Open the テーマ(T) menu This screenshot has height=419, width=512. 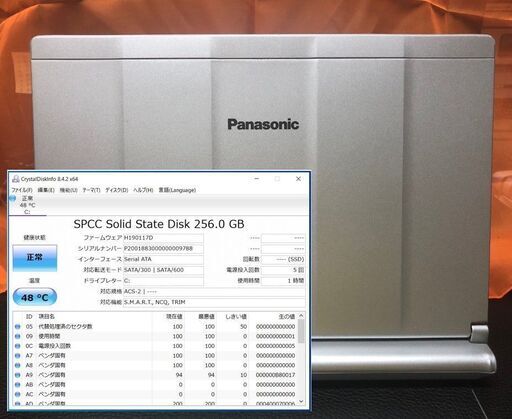[x=91, y=190]
